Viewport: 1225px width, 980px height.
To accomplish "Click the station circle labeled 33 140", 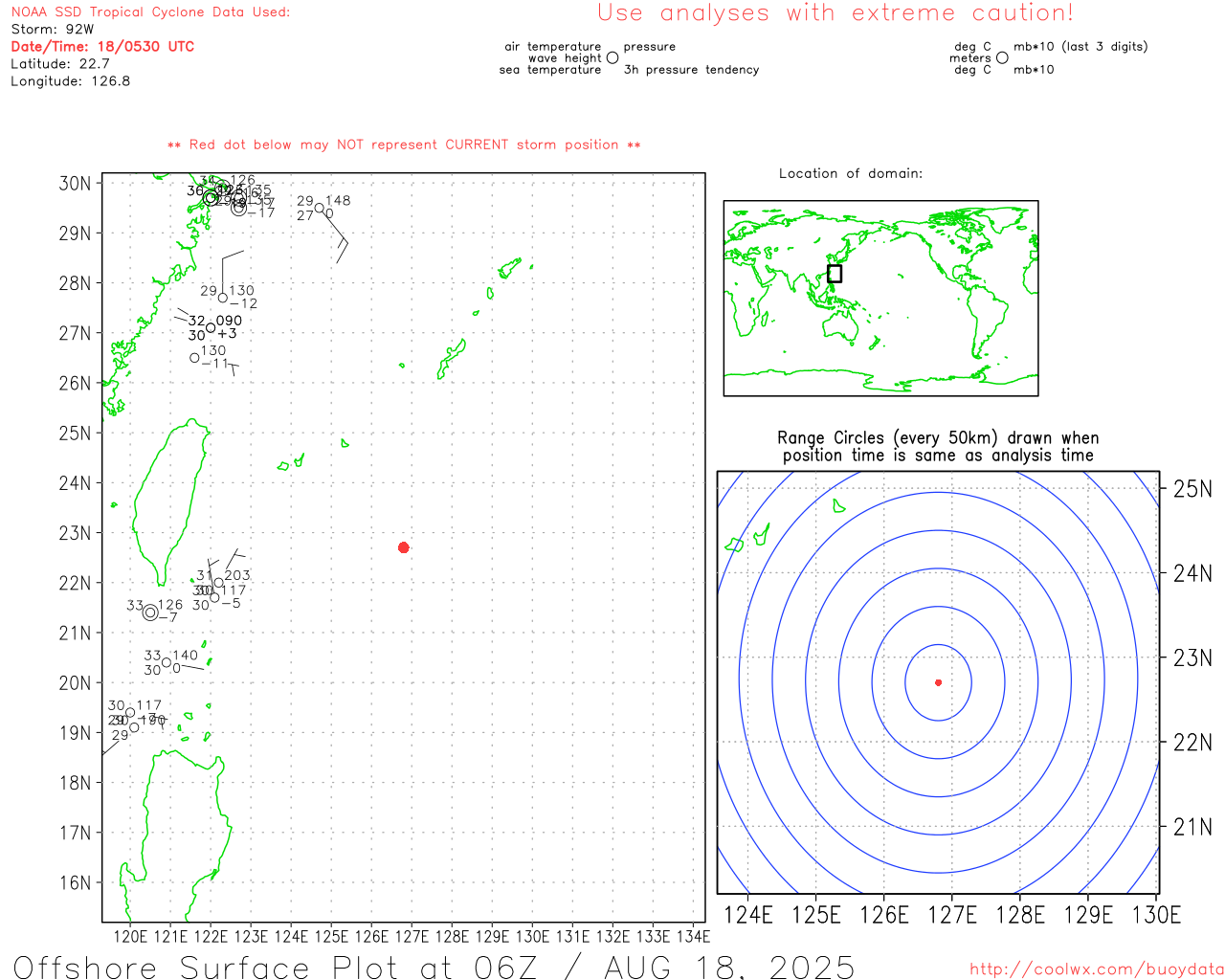I will [x=167, y=662].
